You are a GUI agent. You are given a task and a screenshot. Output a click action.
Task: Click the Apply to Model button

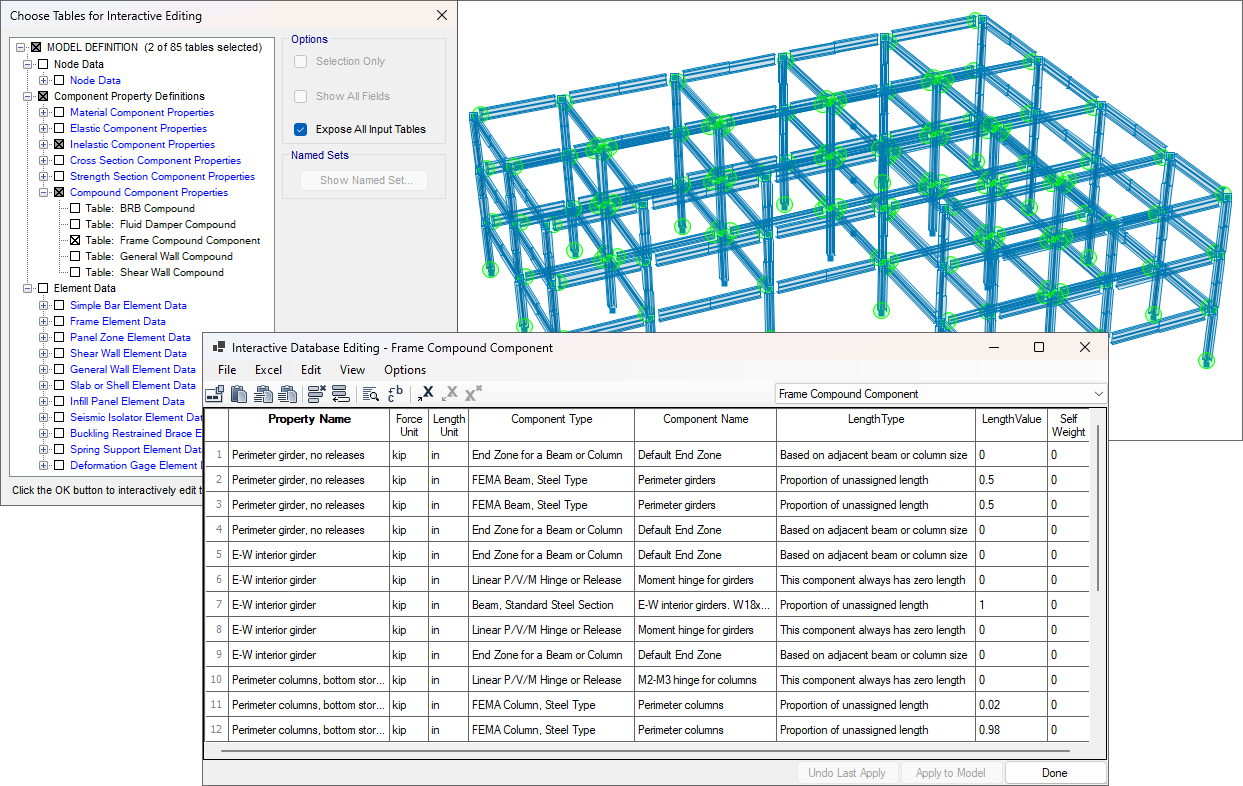click(x=951, y=773)
